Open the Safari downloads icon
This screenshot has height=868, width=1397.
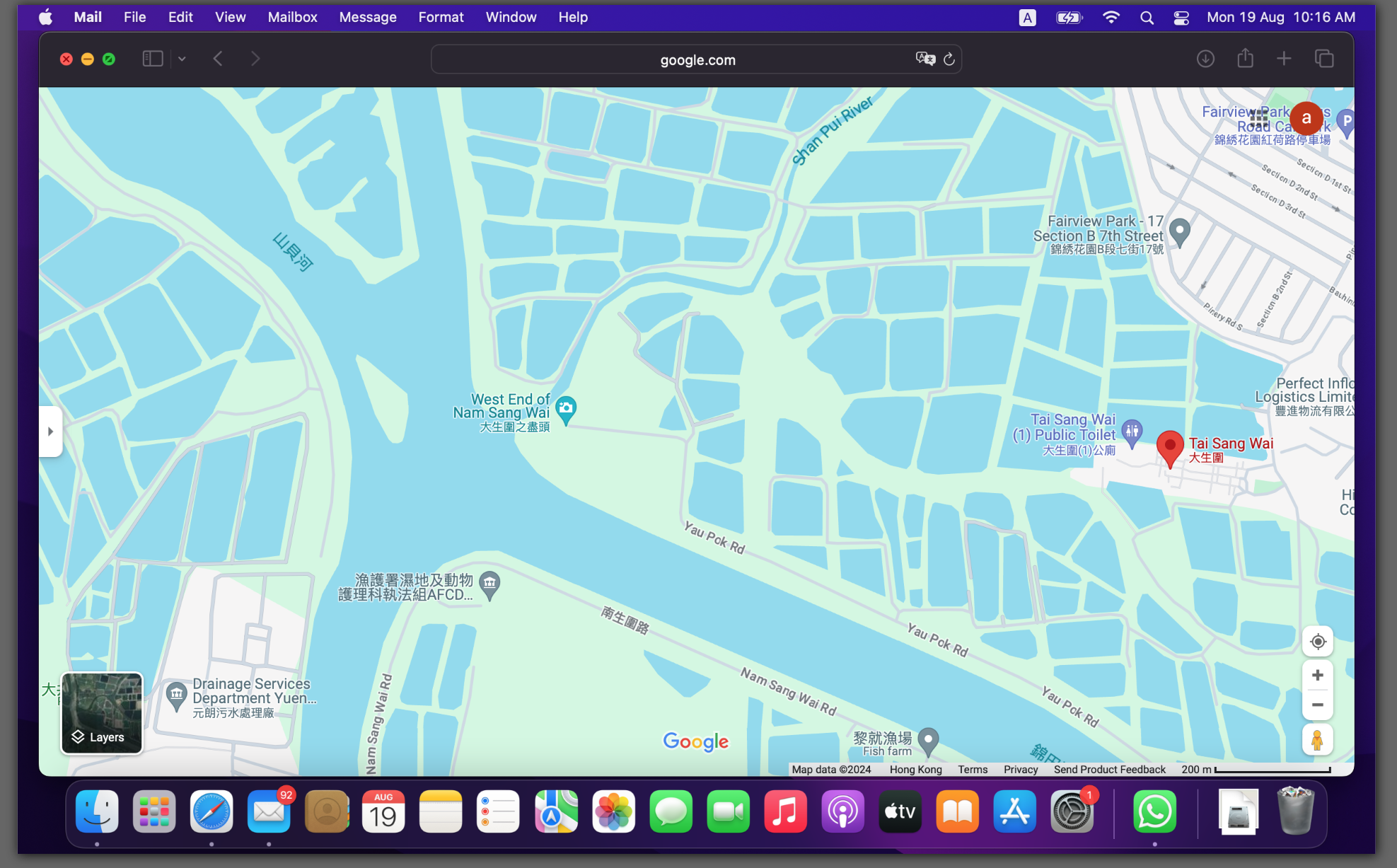[1205, 59]
